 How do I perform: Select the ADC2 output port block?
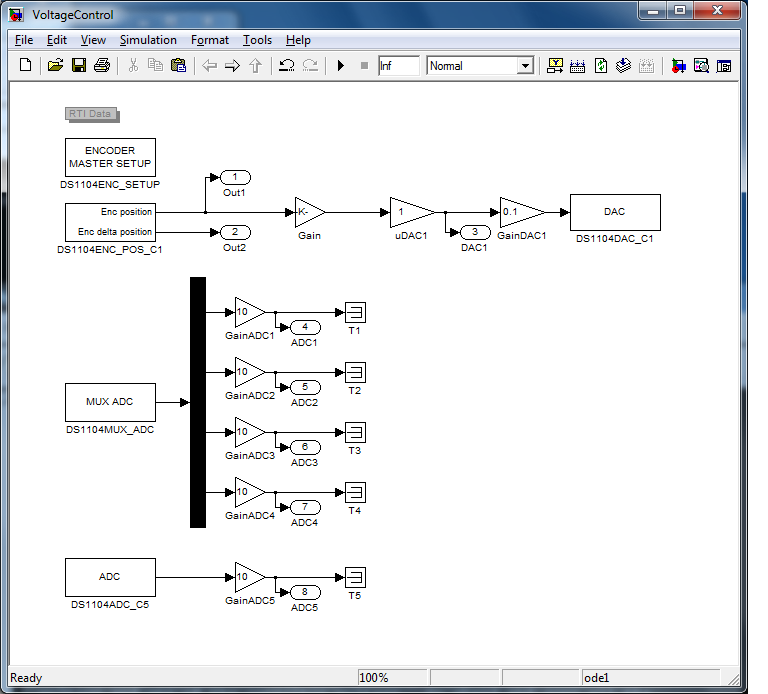coord(305,387)
